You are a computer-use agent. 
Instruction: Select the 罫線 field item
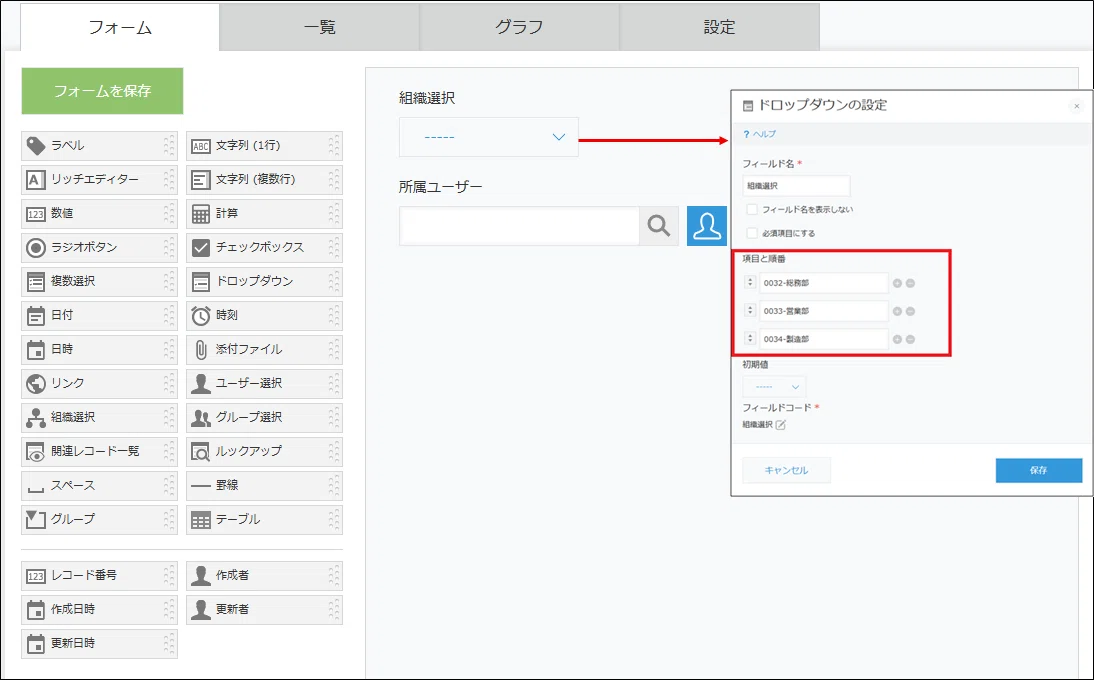(x=264, y=485)
